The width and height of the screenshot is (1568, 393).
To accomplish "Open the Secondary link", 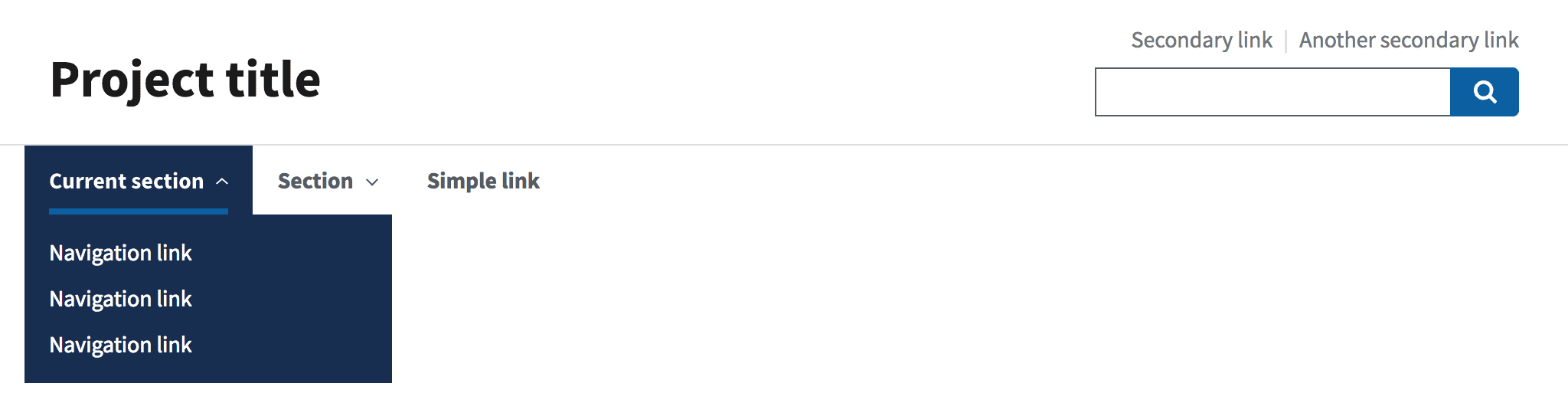I will point(1201,40).
